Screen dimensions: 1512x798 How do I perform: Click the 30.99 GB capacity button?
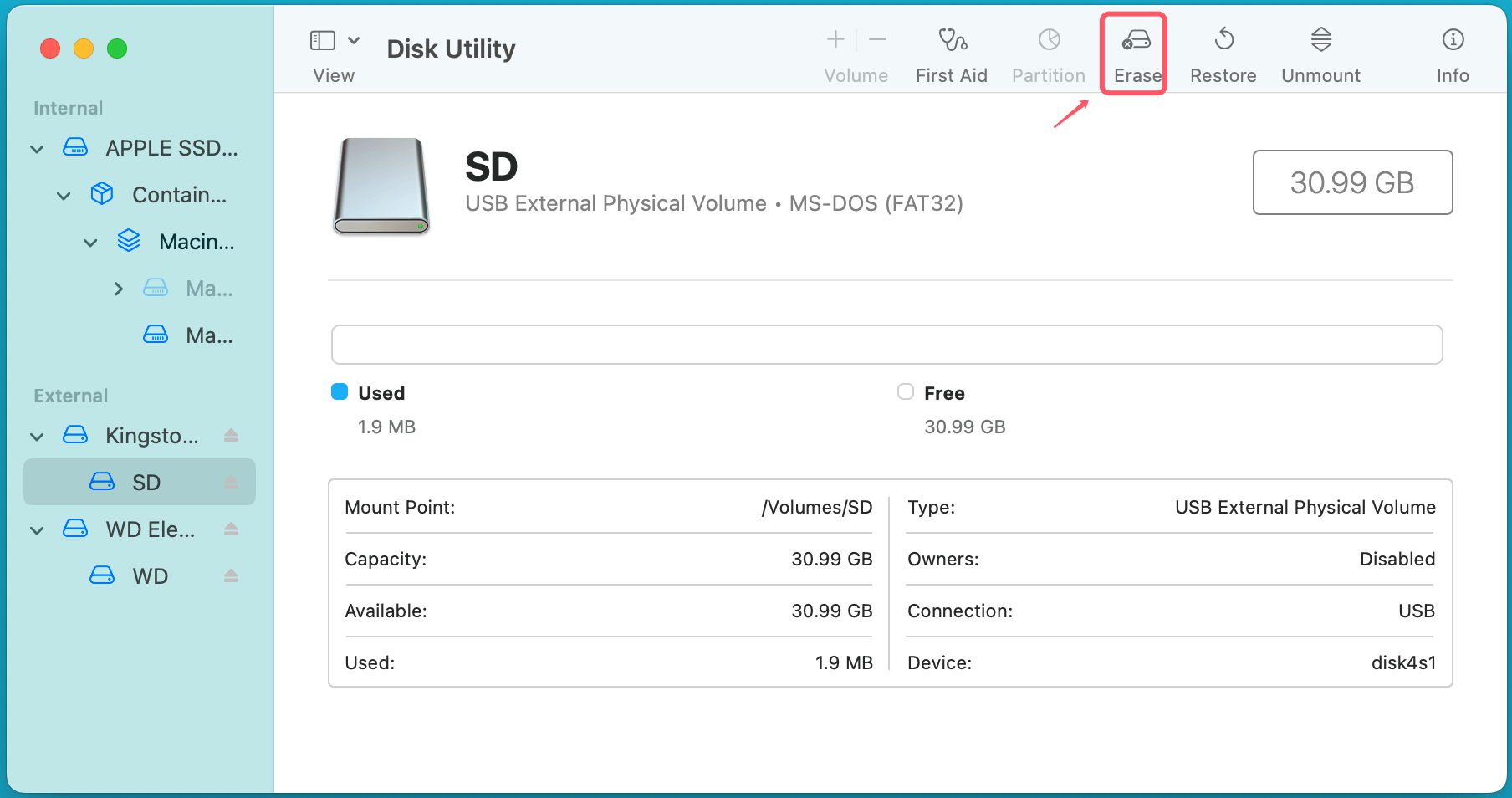tap(1352, 182)
